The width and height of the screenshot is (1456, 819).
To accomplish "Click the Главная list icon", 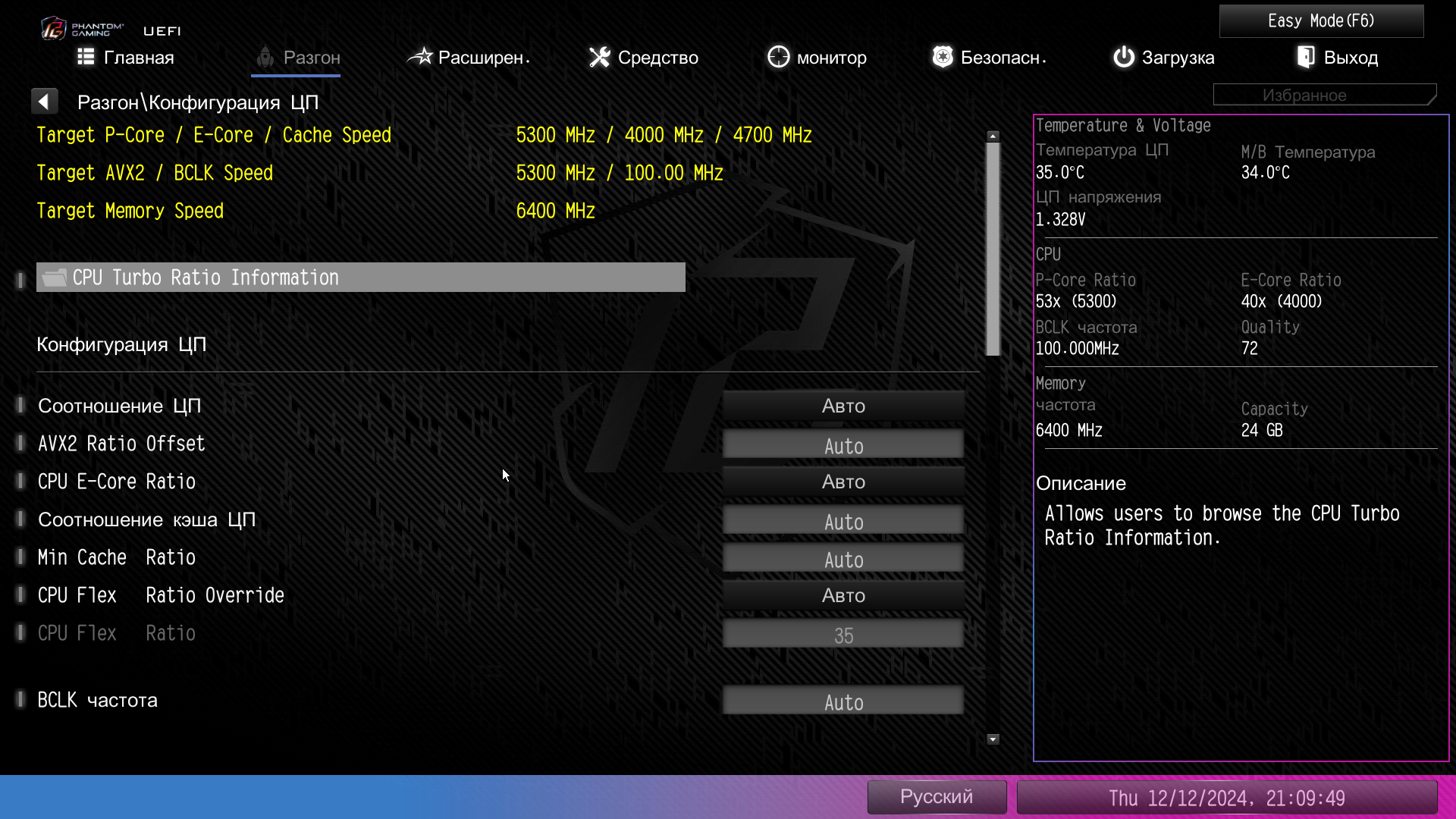I will (x=86, y=57).
